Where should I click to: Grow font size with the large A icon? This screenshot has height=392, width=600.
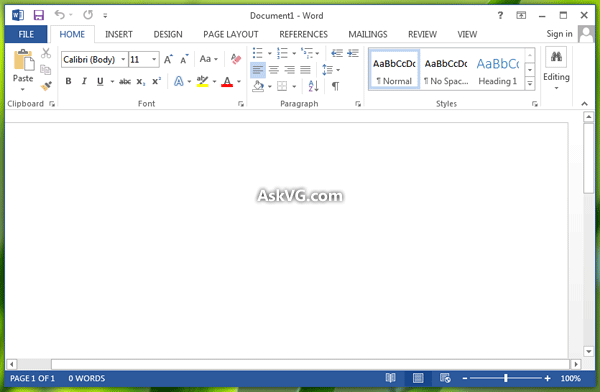168,59
